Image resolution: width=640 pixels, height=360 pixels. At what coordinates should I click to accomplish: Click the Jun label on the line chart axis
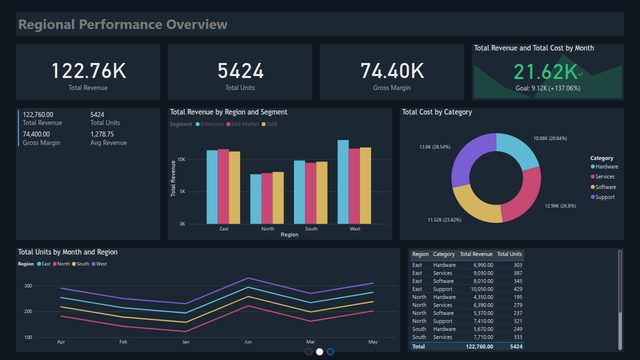(248, 342)
